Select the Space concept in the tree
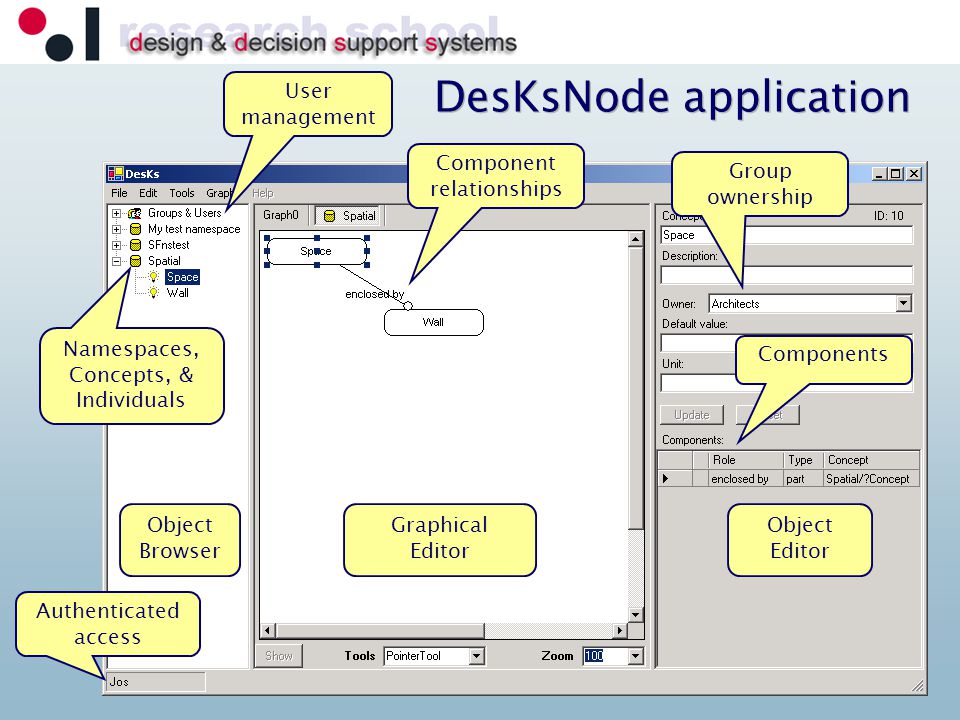 pos(182,277)
